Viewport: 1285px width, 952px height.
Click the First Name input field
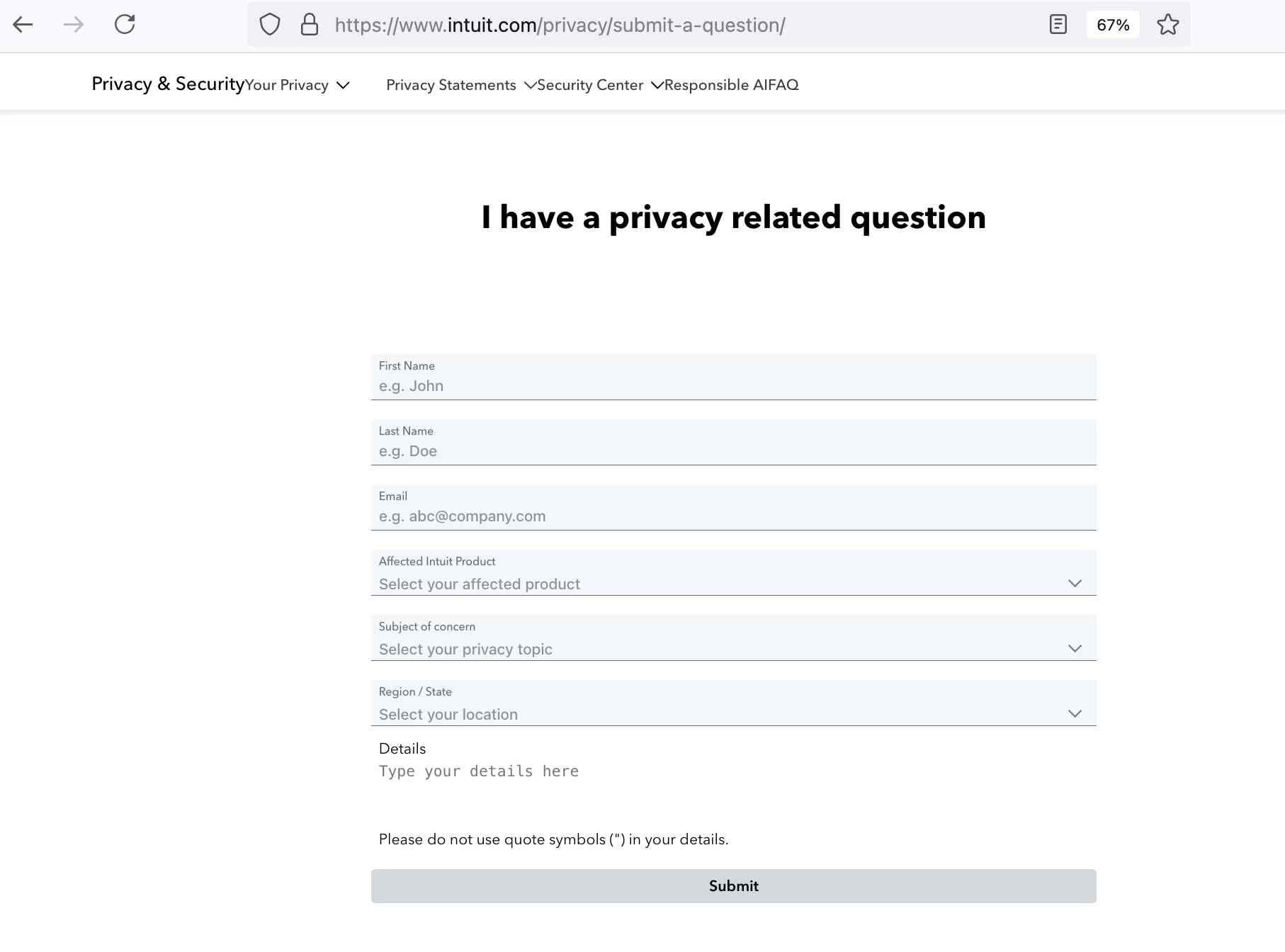[x=733, y=386]
